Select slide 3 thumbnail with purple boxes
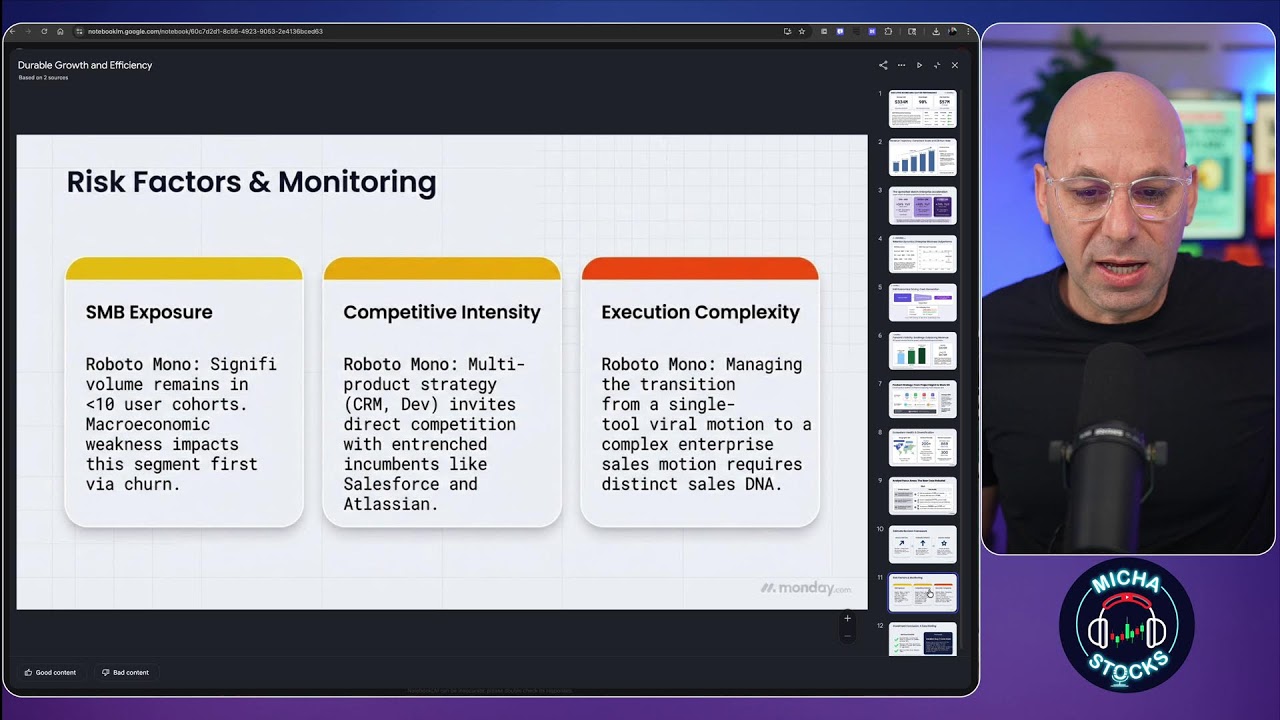Image resolution: width=1280 pixels, height=720 pixels. point(923,205)
